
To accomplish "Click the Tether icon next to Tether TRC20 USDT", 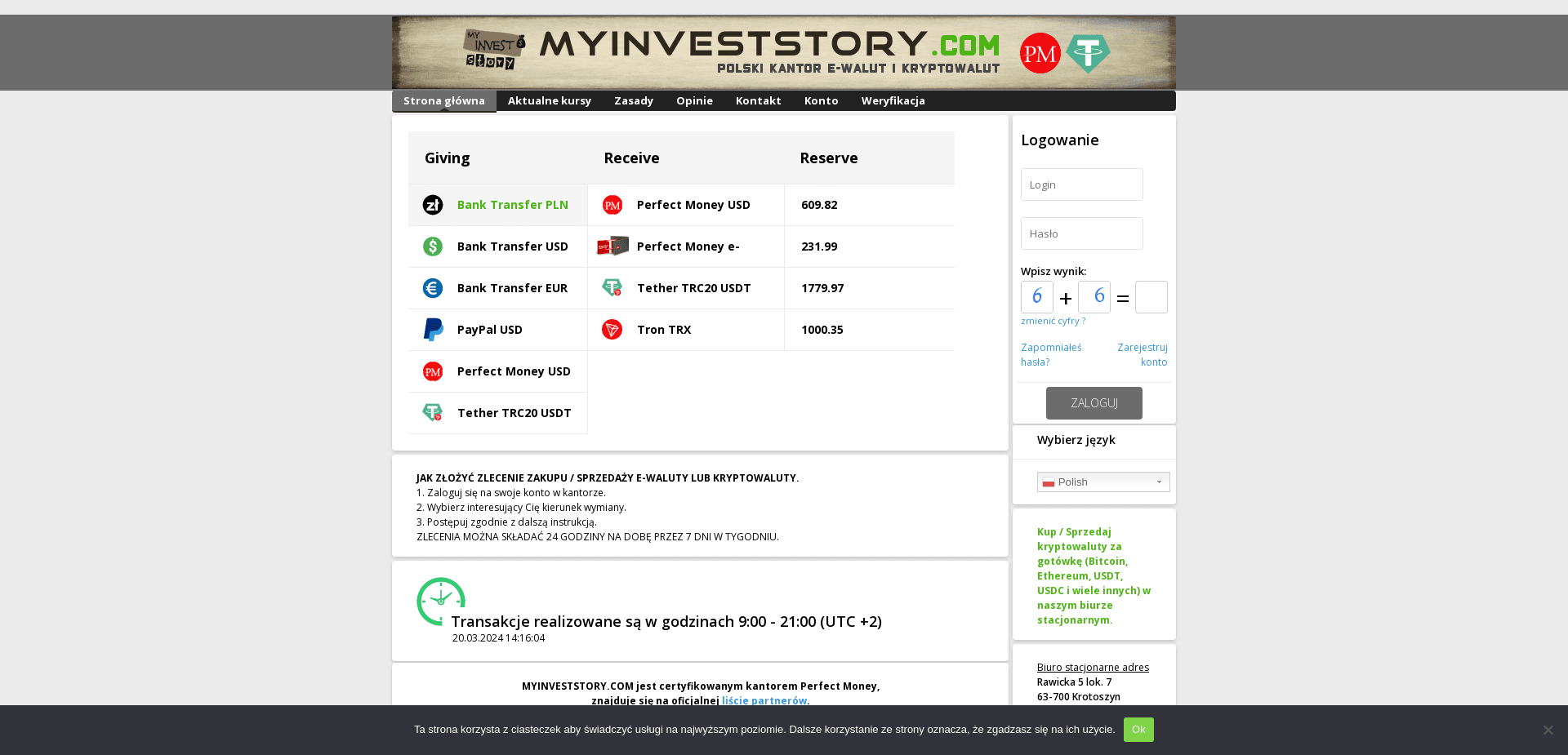I will [432, 412].
